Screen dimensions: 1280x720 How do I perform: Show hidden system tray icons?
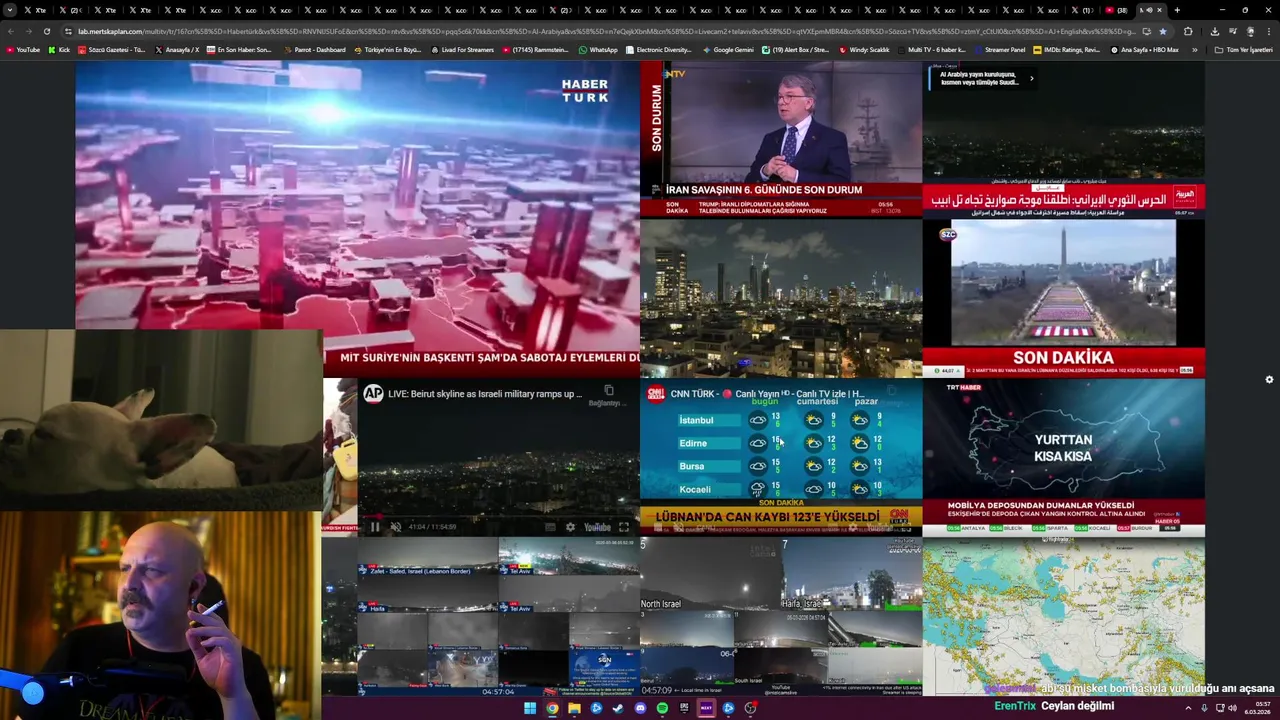click(1189, 708)
